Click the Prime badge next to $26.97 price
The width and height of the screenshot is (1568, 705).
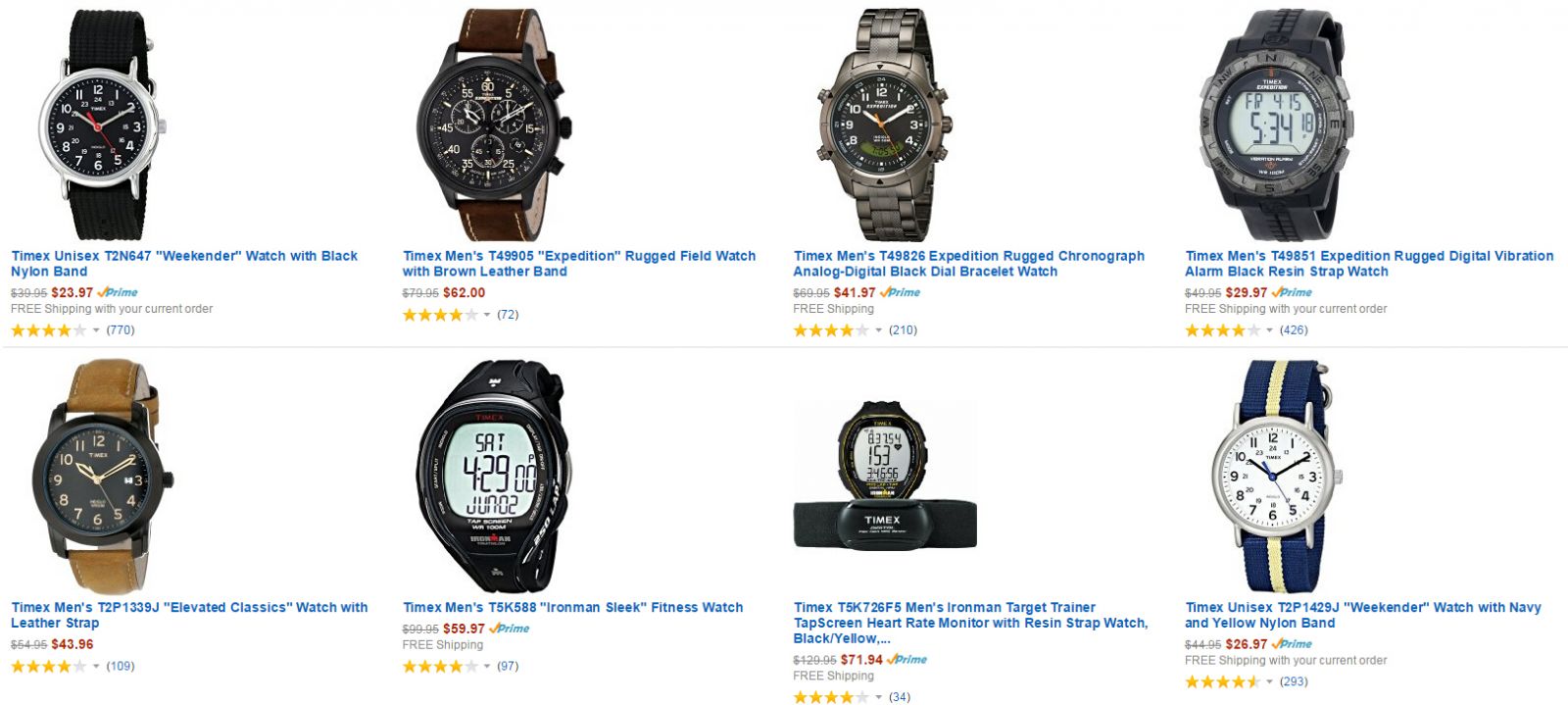pos(1292,644)
